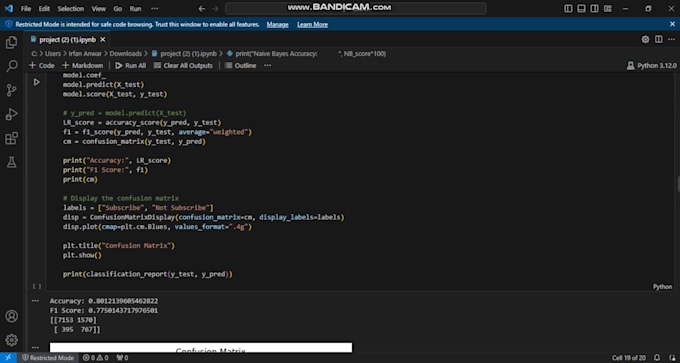Open the Edit menu

(x=44, y=9)
